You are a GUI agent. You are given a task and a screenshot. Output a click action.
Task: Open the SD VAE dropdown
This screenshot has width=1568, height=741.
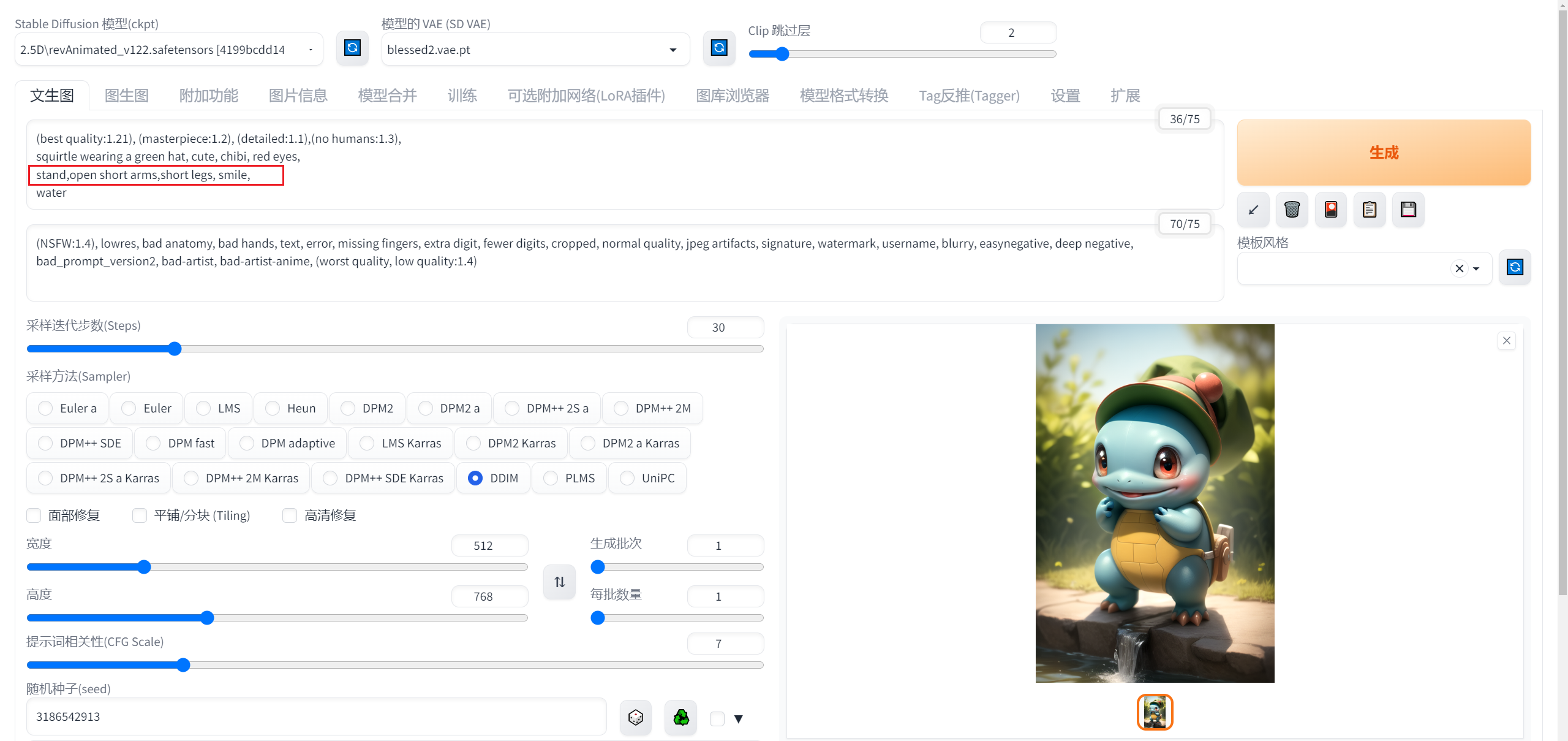(x=535, y=49)
